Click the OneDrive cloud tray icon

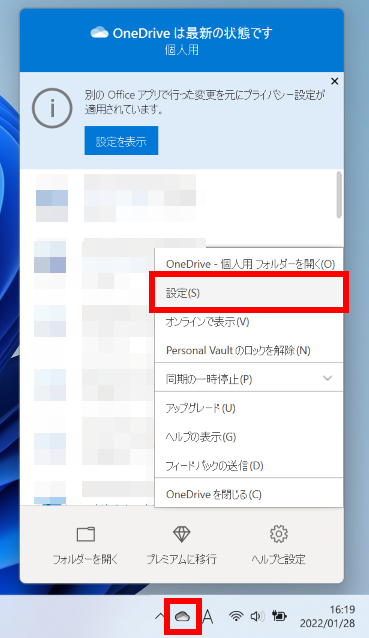(183, 616)
